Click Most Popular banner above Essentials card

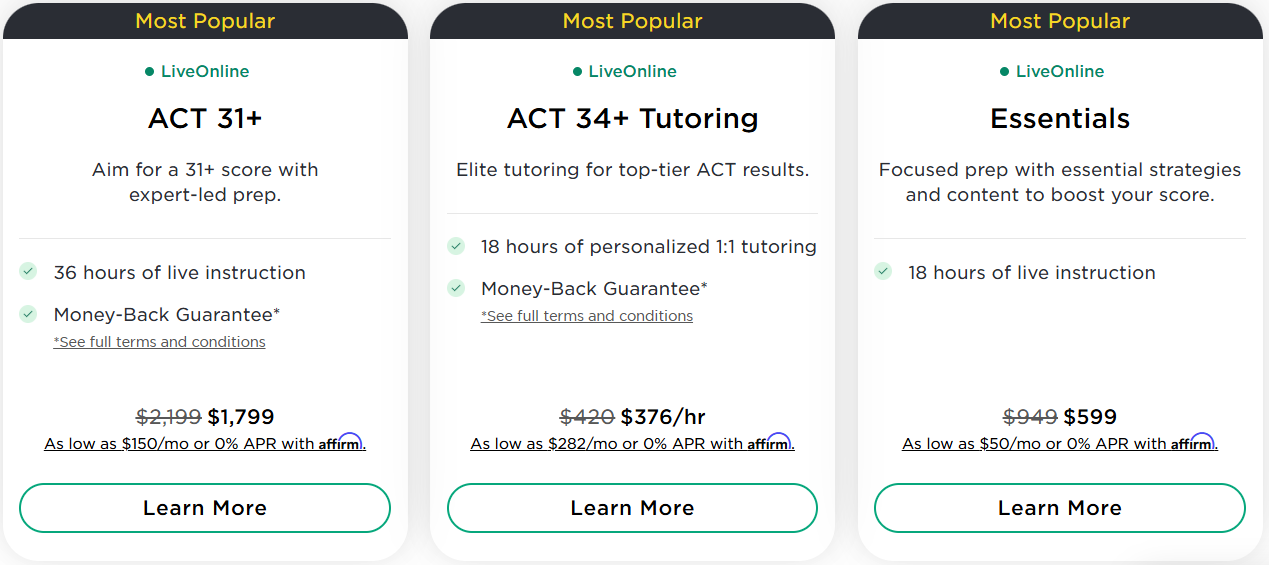point(1060,21)
